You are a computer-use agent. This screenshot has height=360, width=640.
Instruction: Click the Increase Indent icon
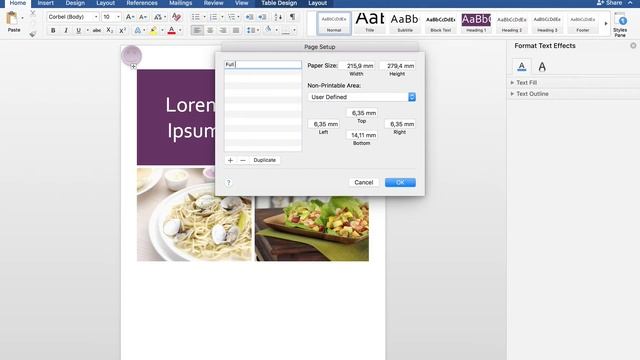(x=262, y=17)
